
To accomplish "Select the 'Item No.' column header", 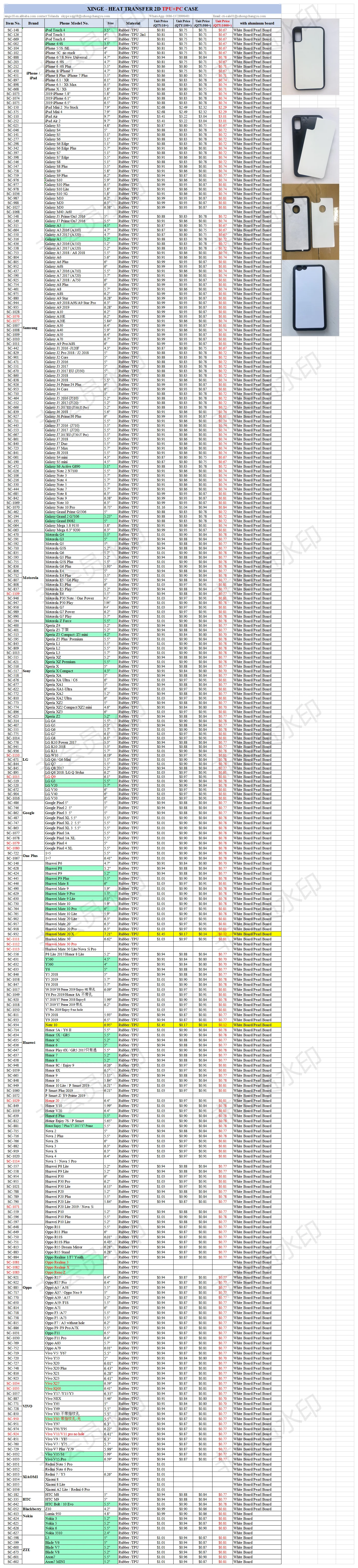I will click(13, 23).
